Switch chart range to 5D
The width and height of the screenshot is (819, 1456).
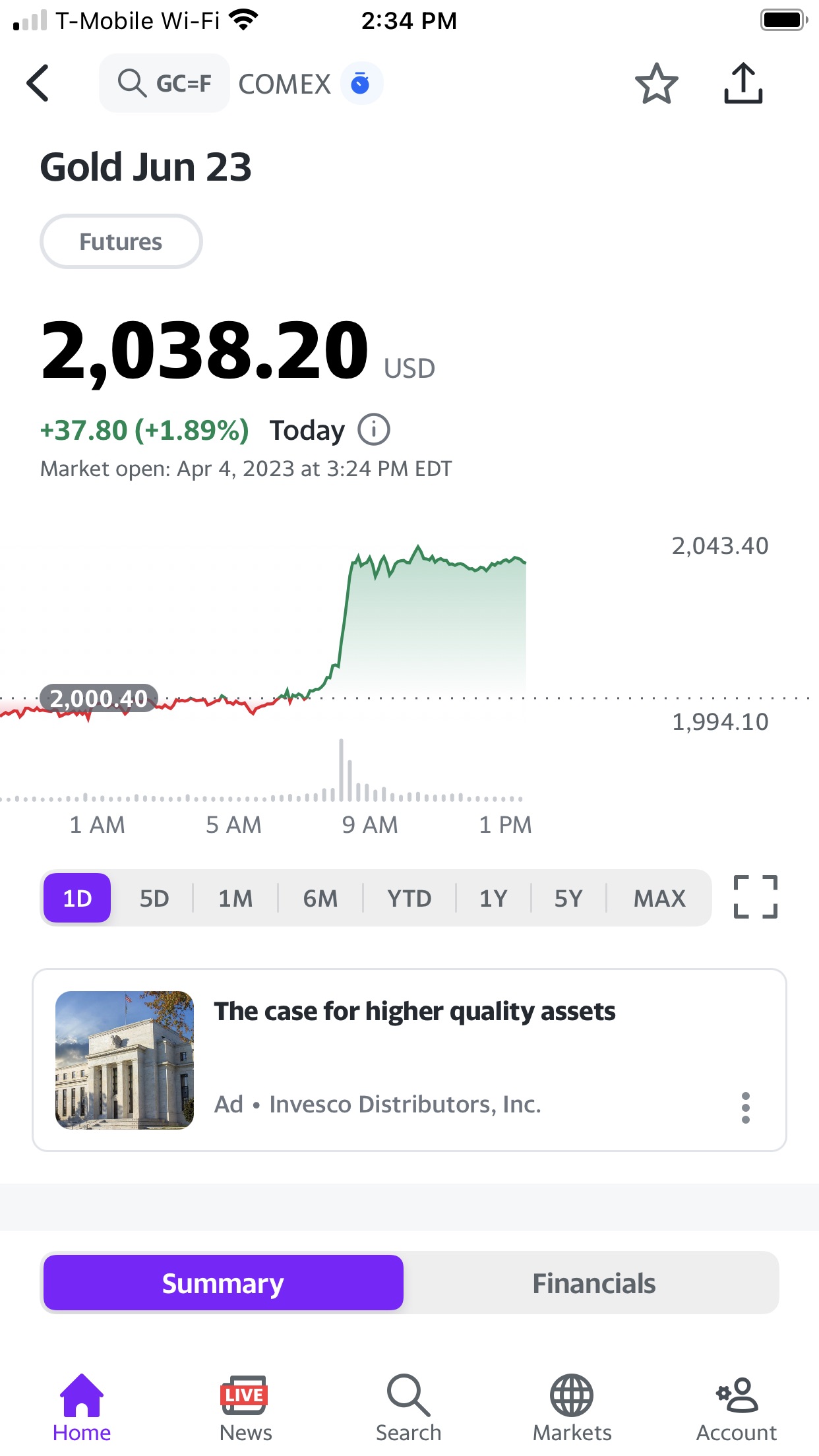click(x=154, y=898)
